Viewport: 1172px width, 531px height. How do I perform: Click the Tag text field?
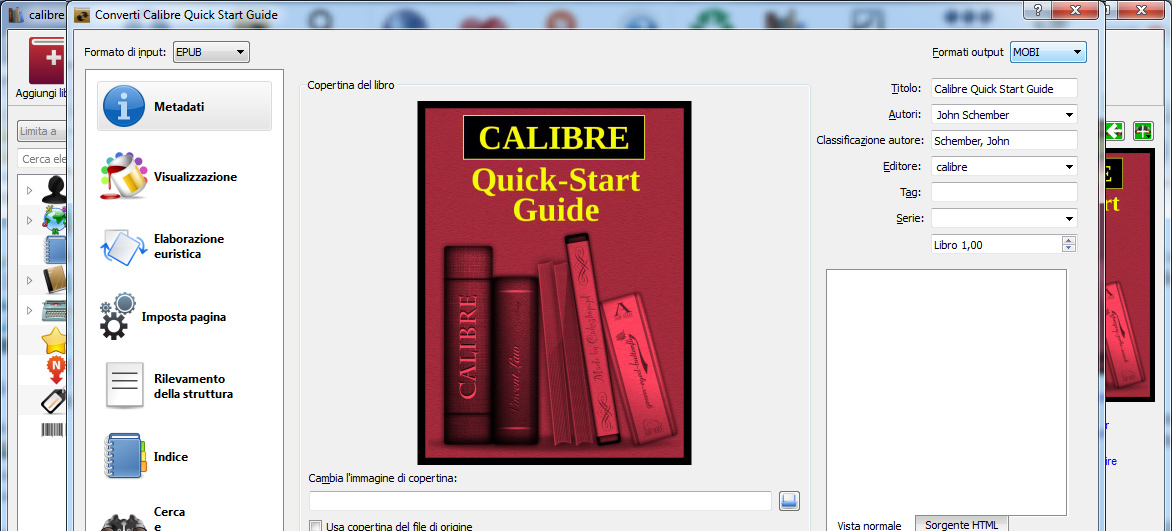coord(1004,192)
